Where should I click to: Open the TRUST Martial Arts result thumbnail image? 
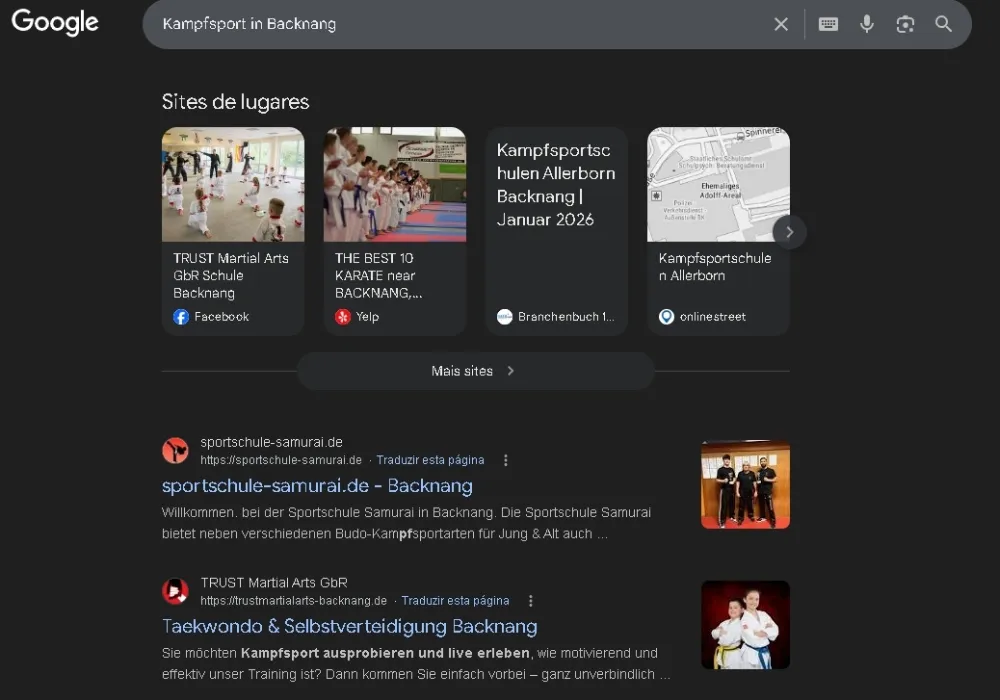tap(745, 623)
